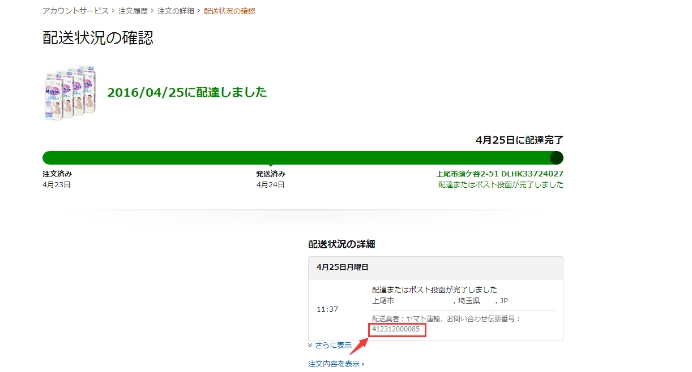692x372 pixels.
Task: Open the 注文の詳細 breadcrumb link
Action: click(176, 11)
